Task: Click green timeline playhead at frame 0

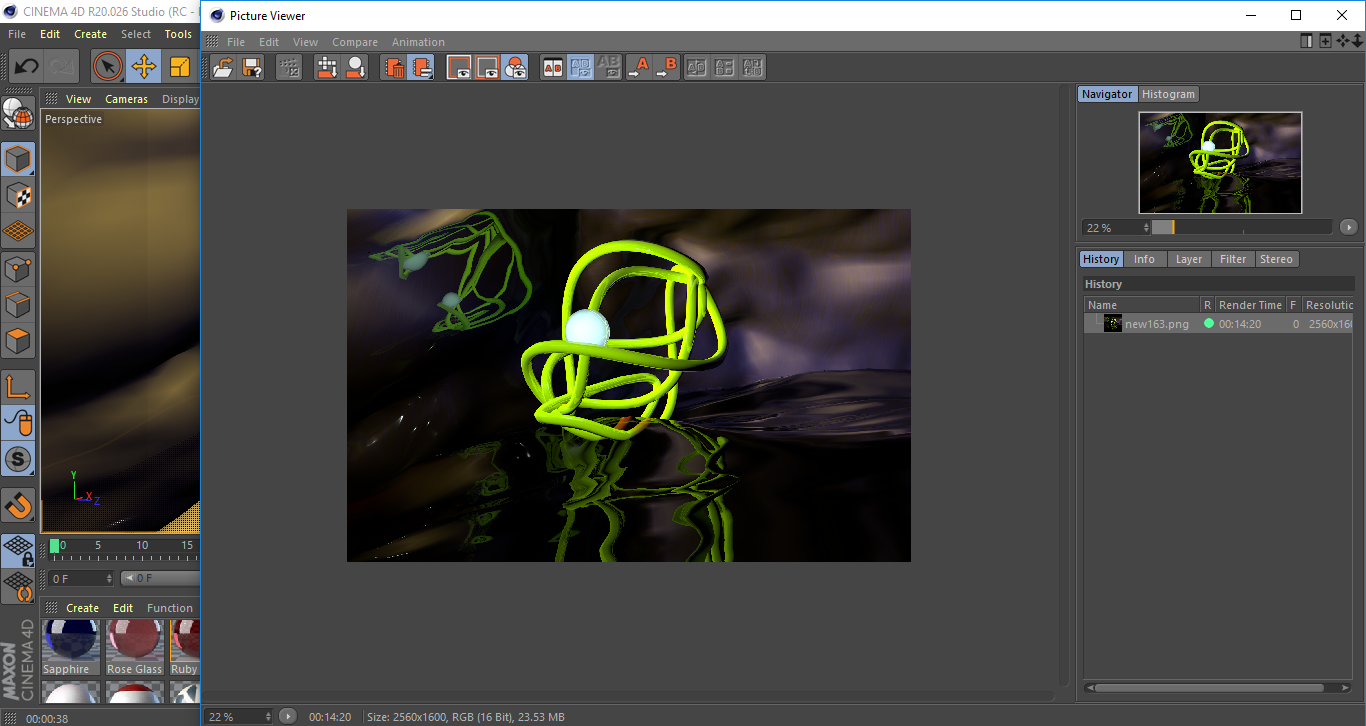Action: [55, 546]
